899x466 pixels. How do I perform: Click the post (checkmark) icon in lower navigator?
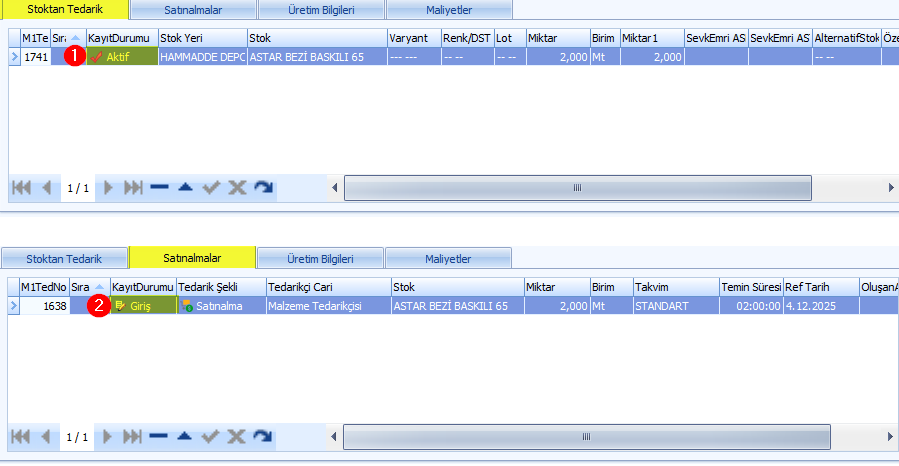pos(211,437)
